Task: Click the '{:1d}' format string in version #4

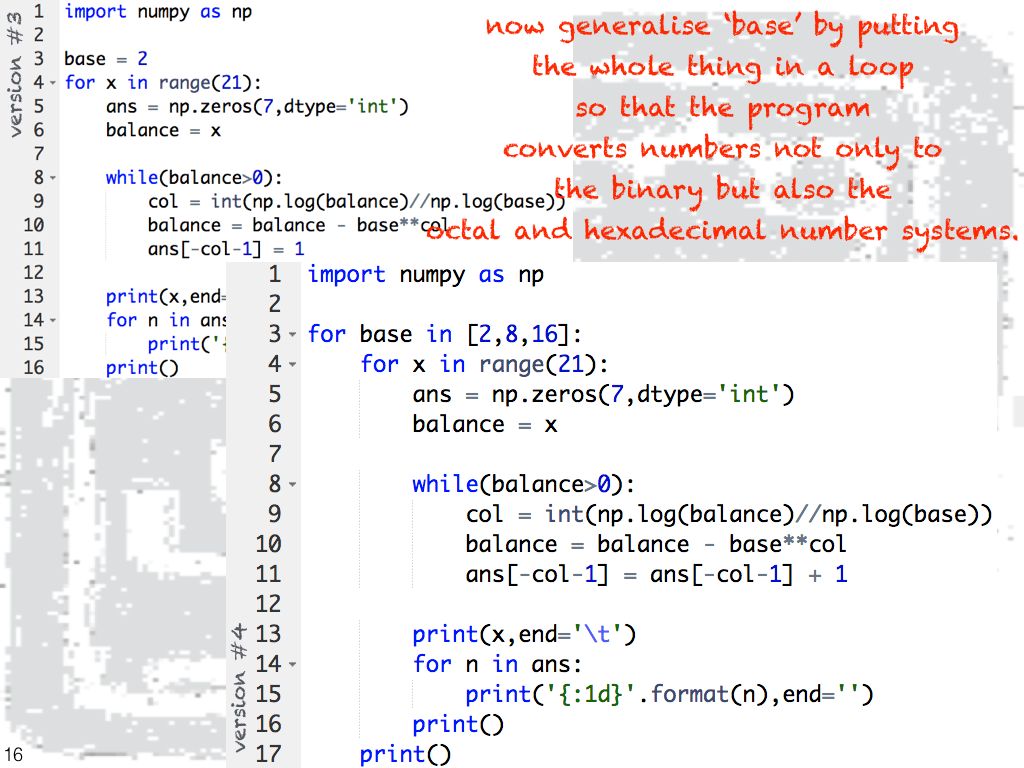Action: pyautogui.click(x=591, y=694)
